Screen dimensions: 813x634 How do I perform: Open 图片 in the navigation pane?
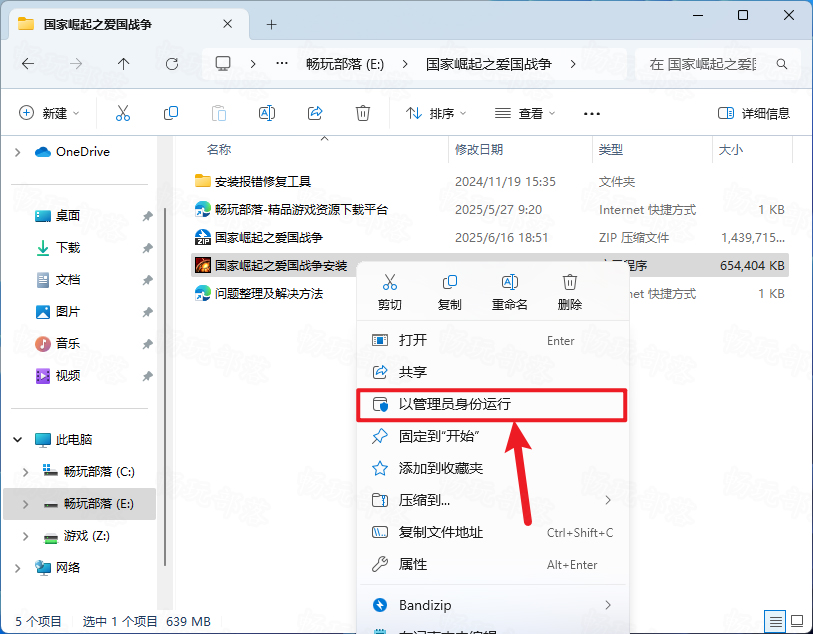point(67,312)
